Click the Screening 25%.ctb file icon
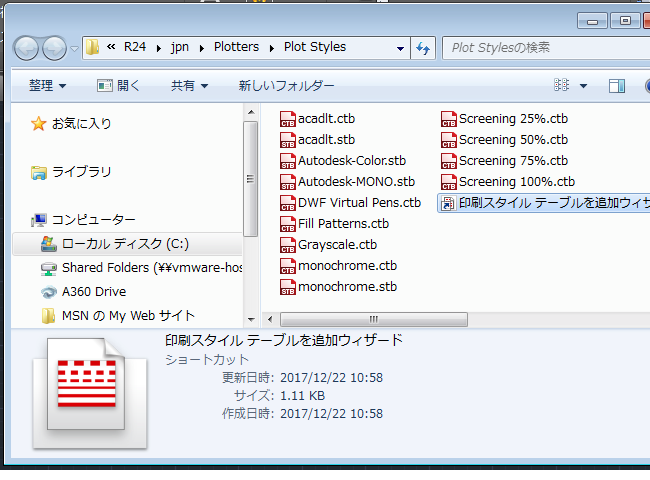The width and height of the screenshot is (650, 480). [x=449, y=119]
